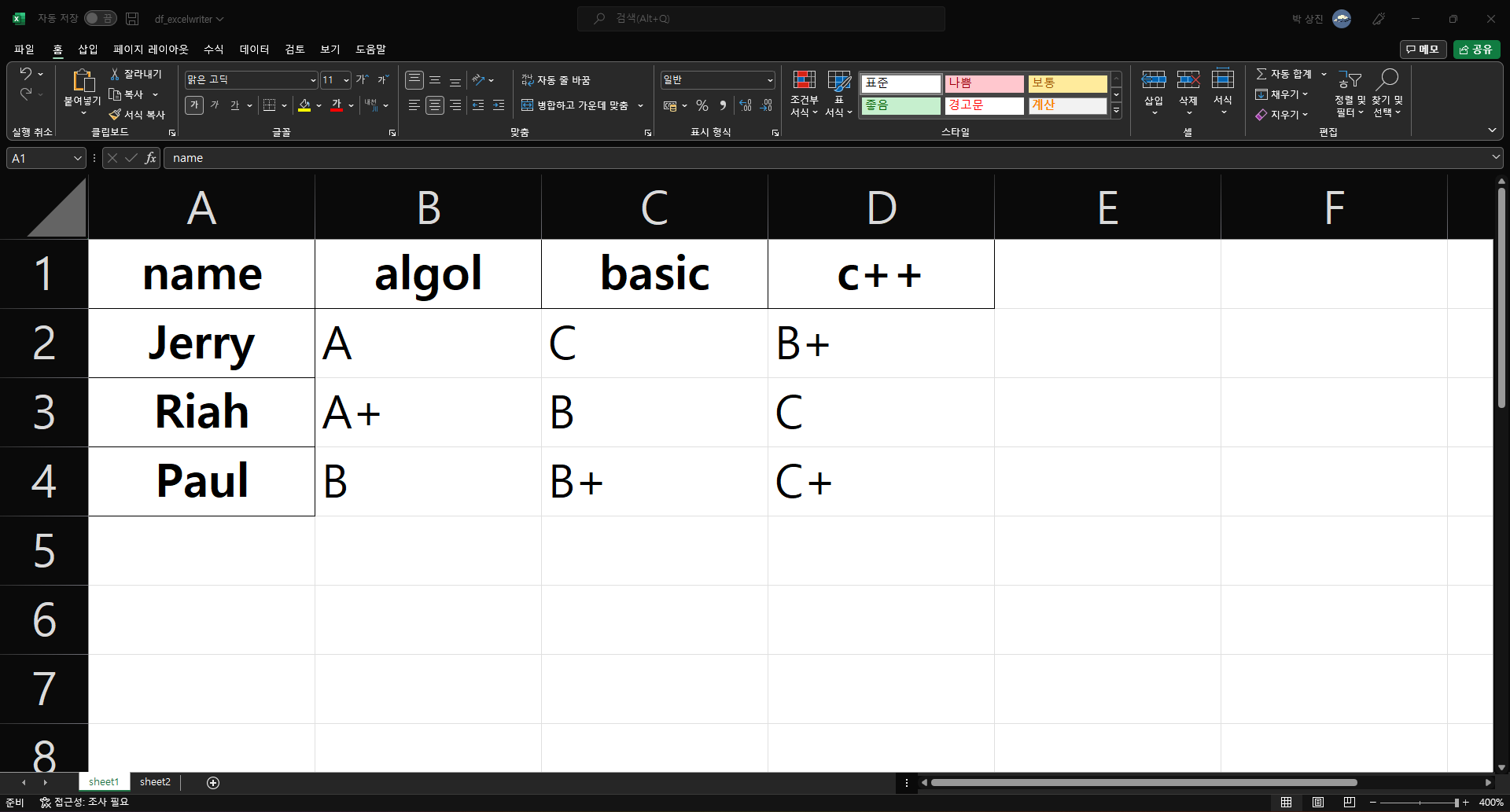
Task: Click the Format Painter brush icon
Action: click(115, 115)
